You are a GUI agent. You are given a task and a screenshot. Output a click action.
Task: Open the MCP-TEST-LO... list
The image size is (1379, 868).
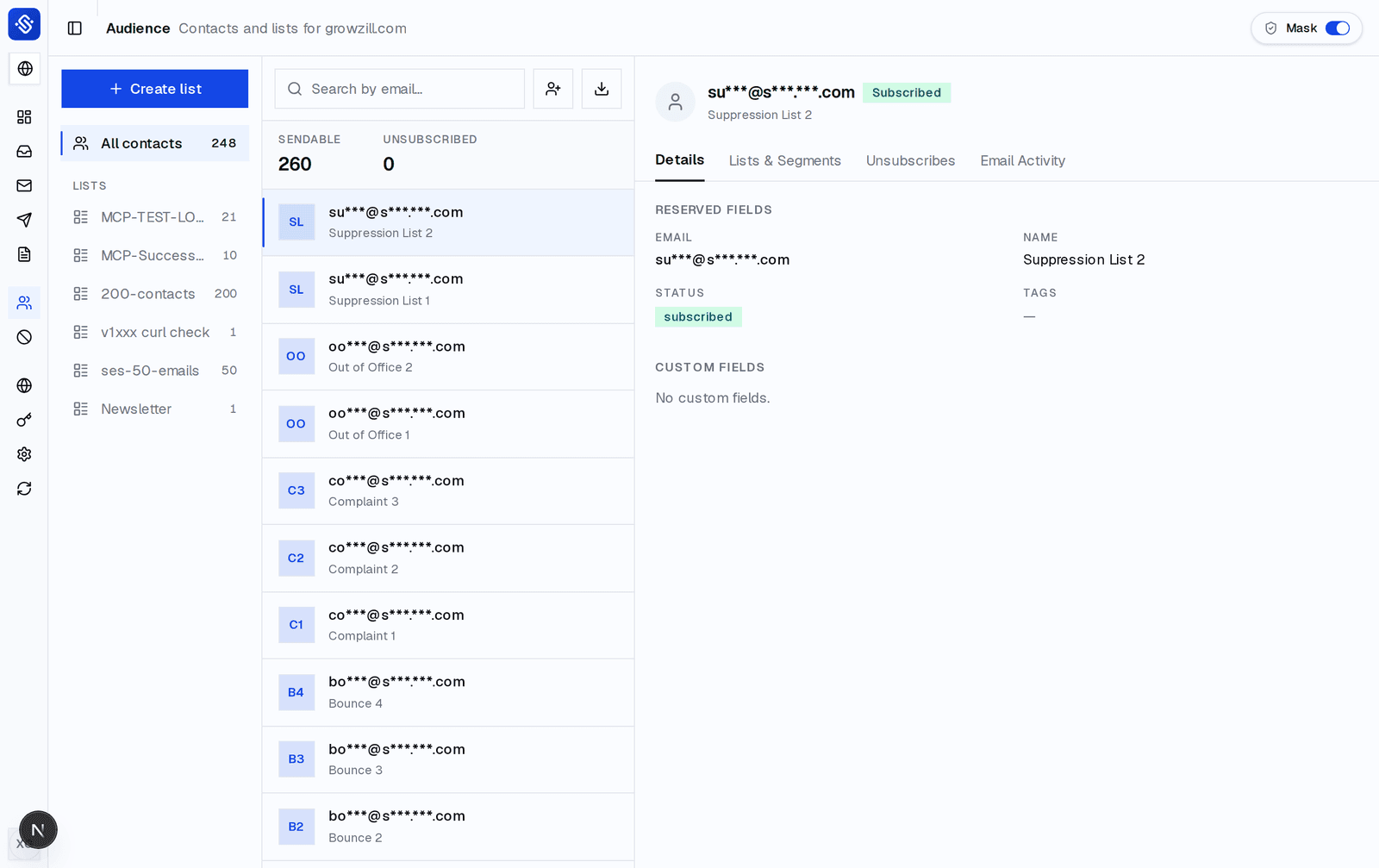[x=155, y=217]
